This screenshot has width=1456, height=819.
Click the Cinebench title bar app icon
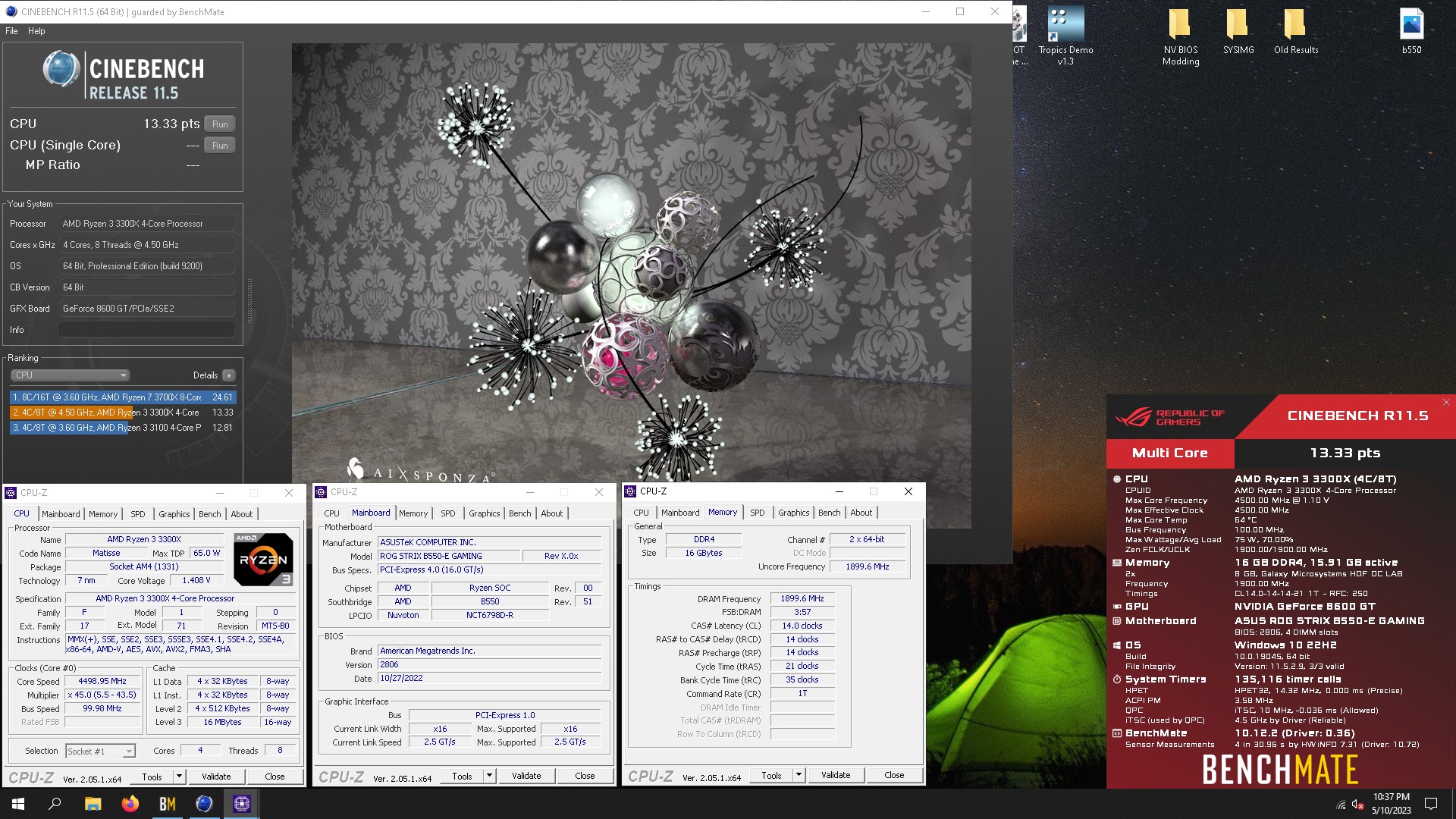tap(11, 11)
